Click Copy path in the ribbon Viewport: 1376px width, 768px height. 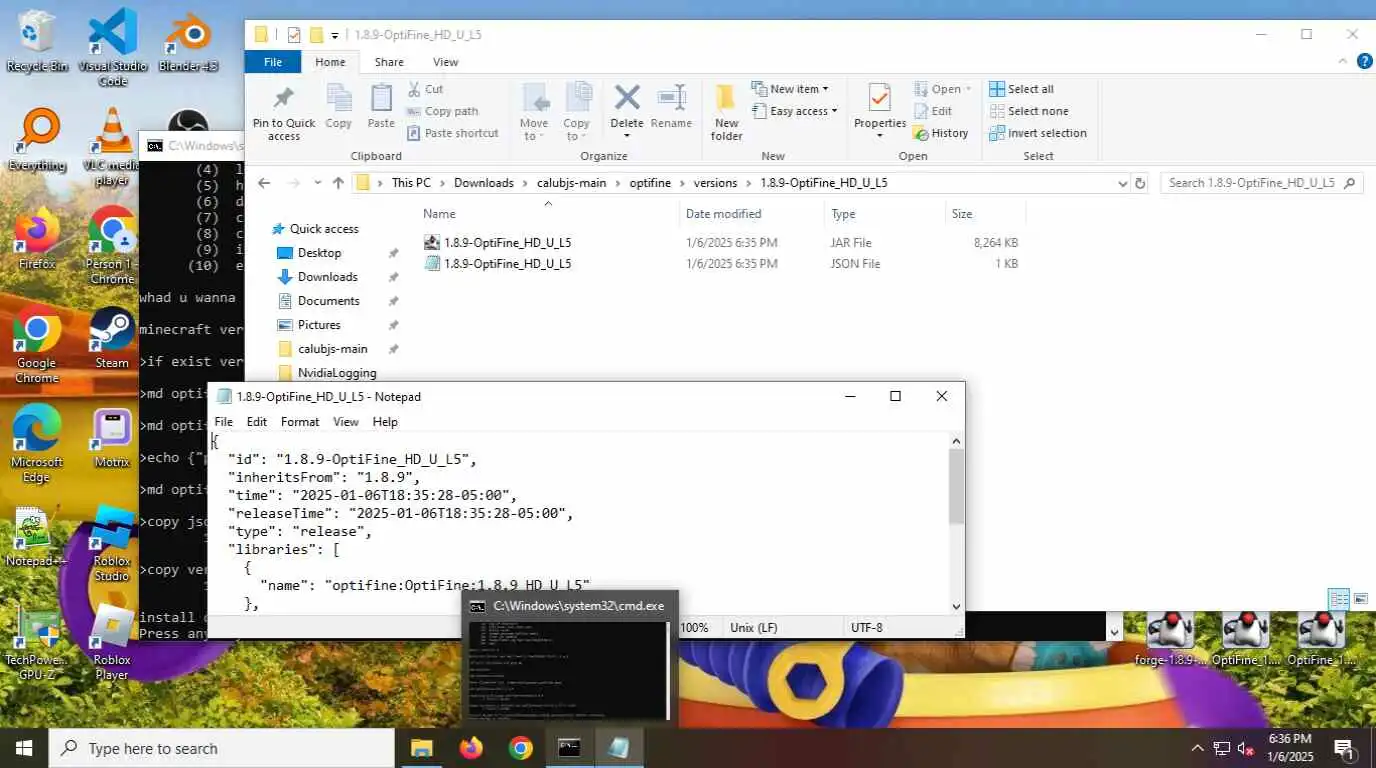click(442, 111)
